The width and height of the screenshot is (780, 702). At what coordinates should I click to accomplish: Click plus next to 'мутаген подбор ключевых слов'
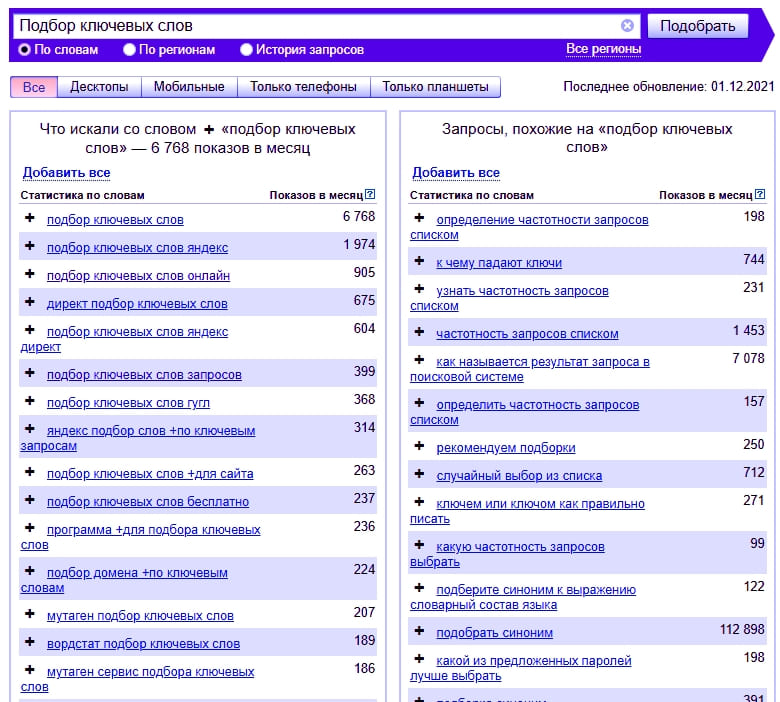[30, 613]
